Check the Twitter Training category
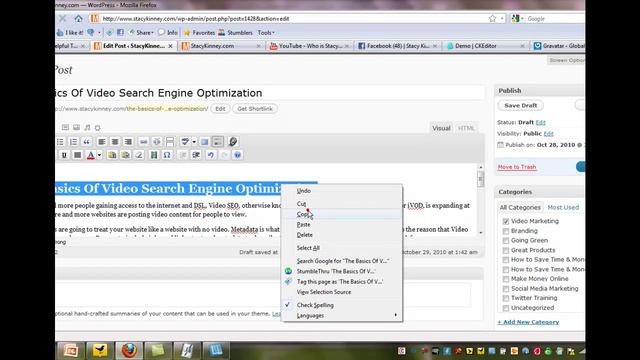 pyautogui.click(x=506, y=298)
